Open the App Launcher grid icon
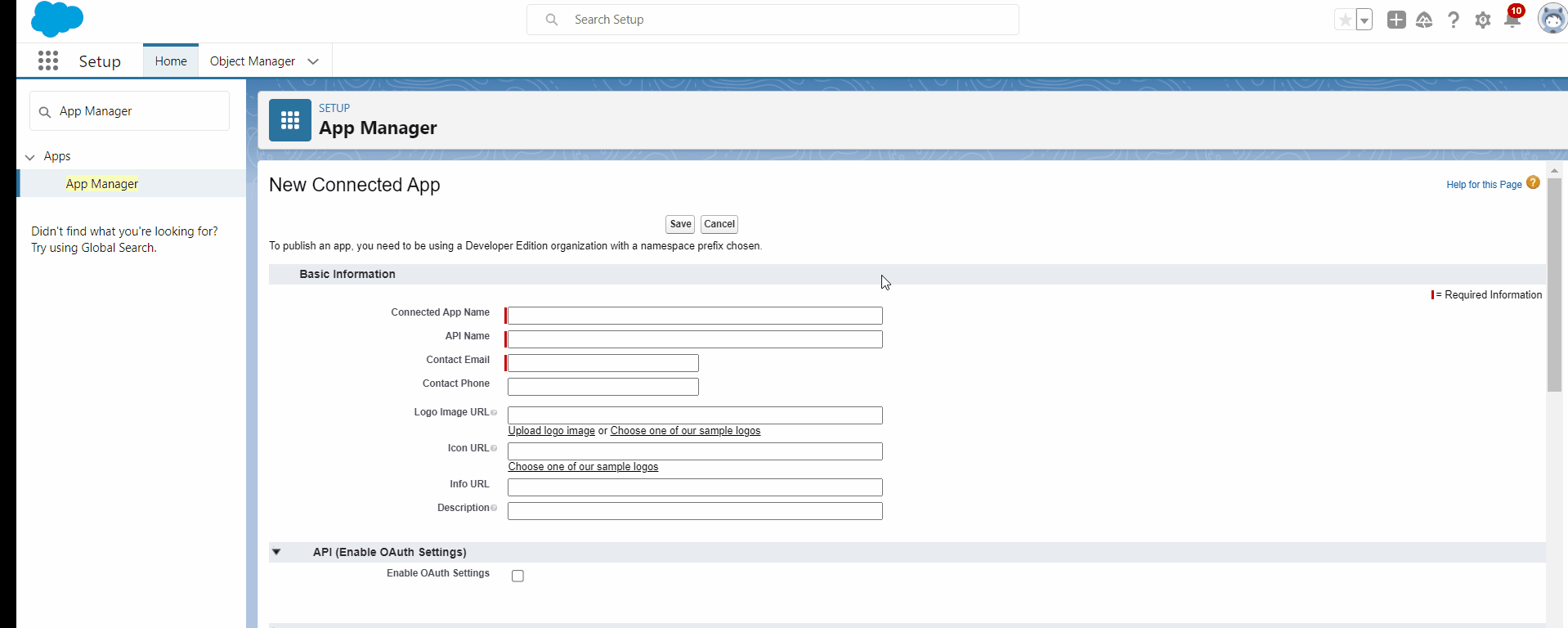 click(48, 61)
